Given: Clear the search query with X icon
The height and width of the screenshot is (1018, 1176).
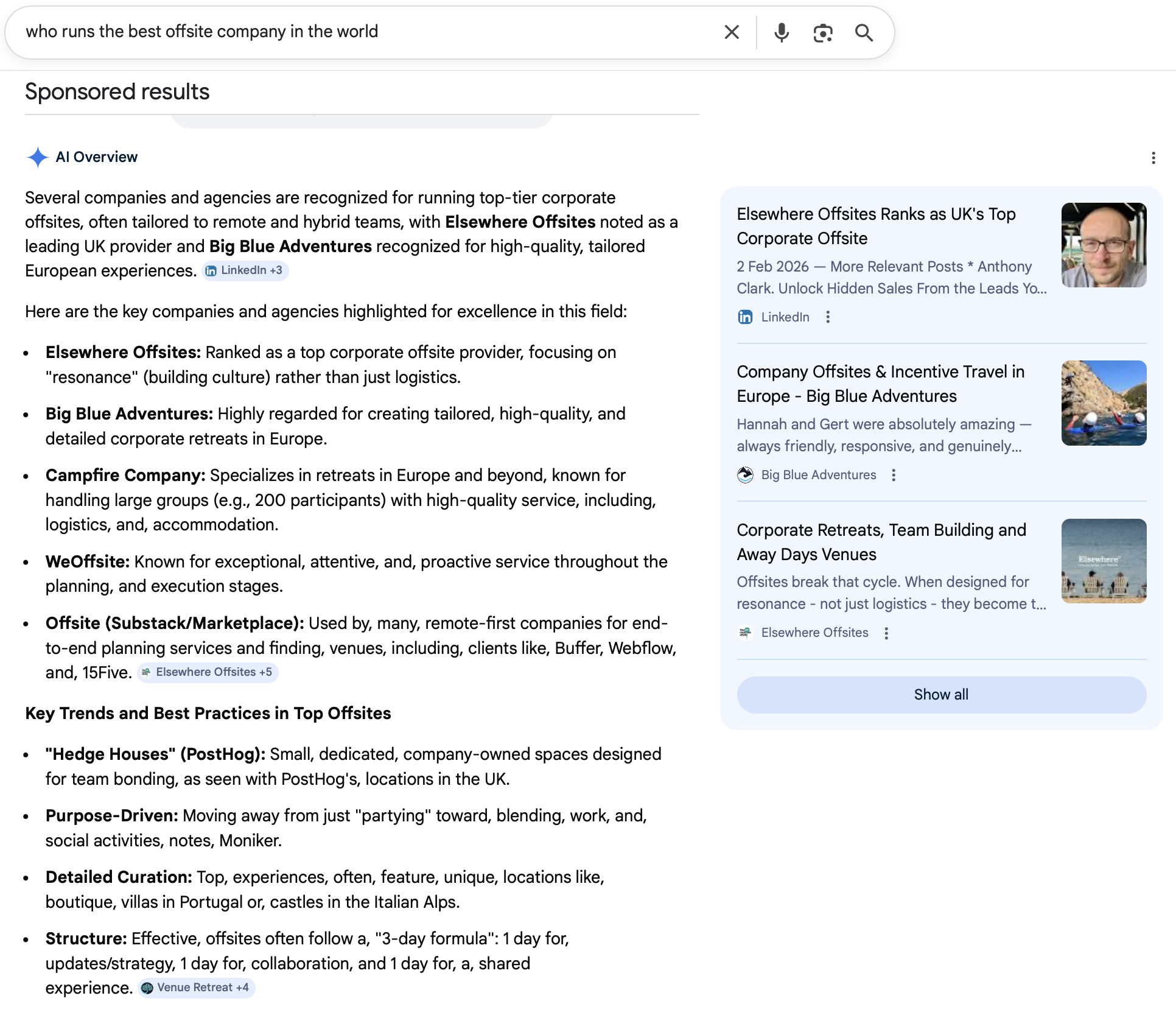Looking at the screenshot, I should pyautogui.click(x=732, y=32).
